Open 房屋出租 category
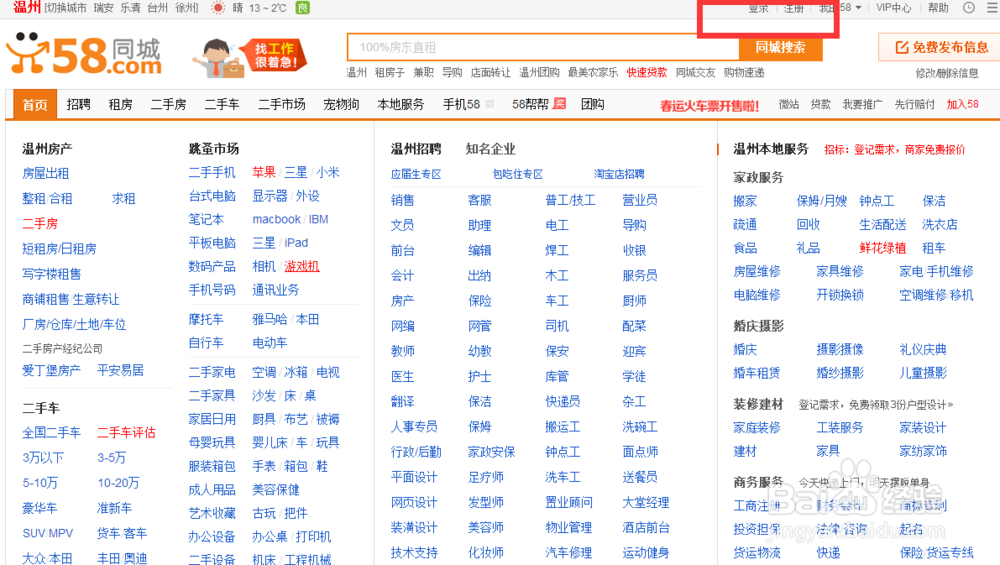 (x=45, y=173)
